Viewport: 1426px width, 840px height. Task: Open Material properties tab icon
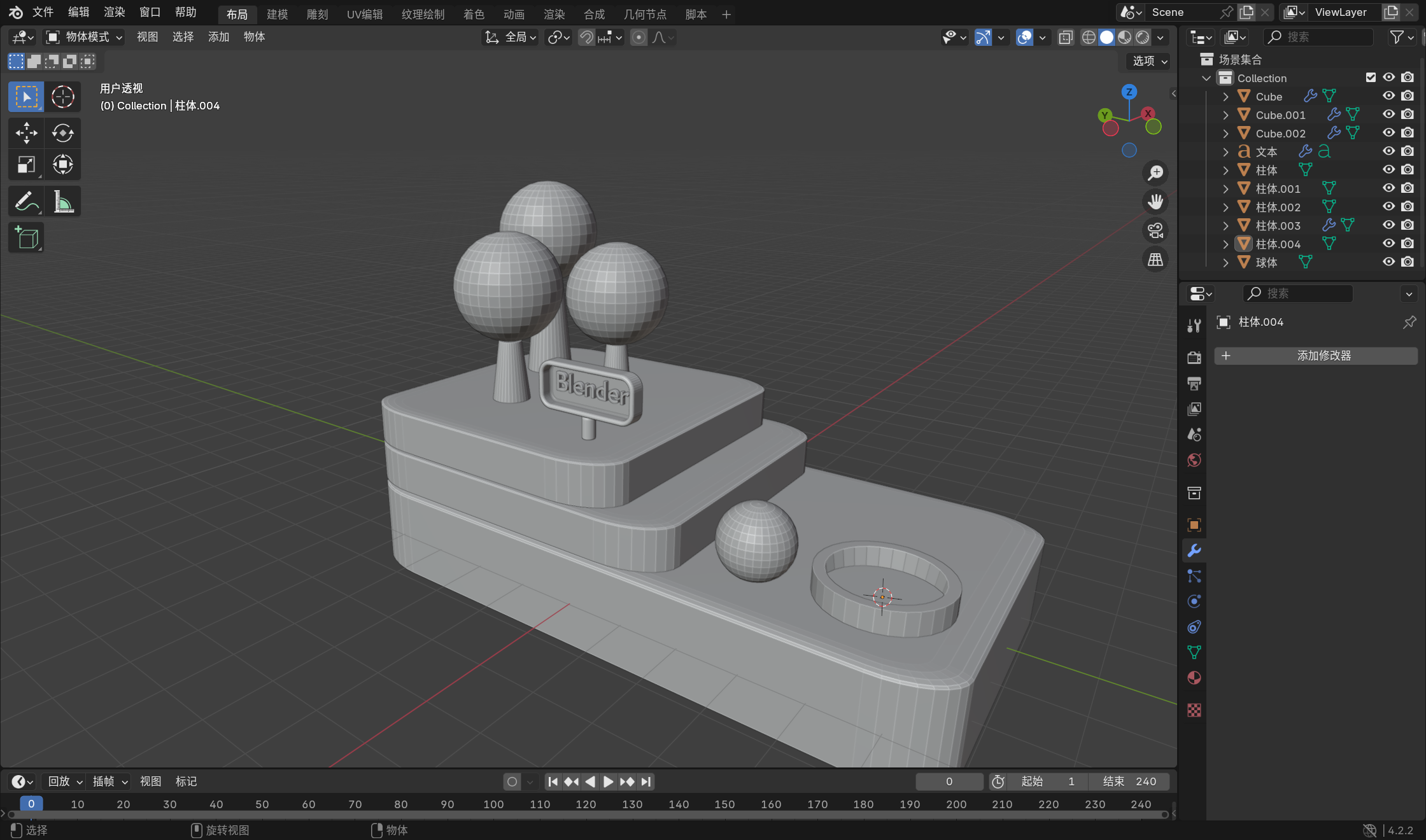point(1194,678)
